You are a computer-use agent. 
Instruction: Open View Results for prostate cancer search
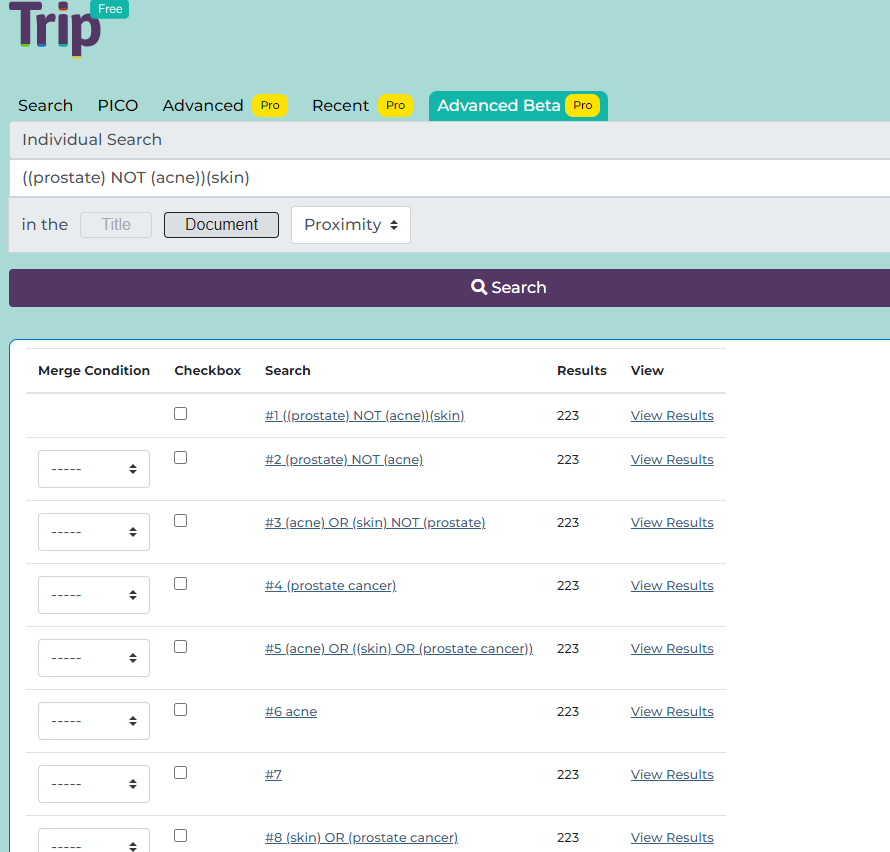(x=671, y=585)
